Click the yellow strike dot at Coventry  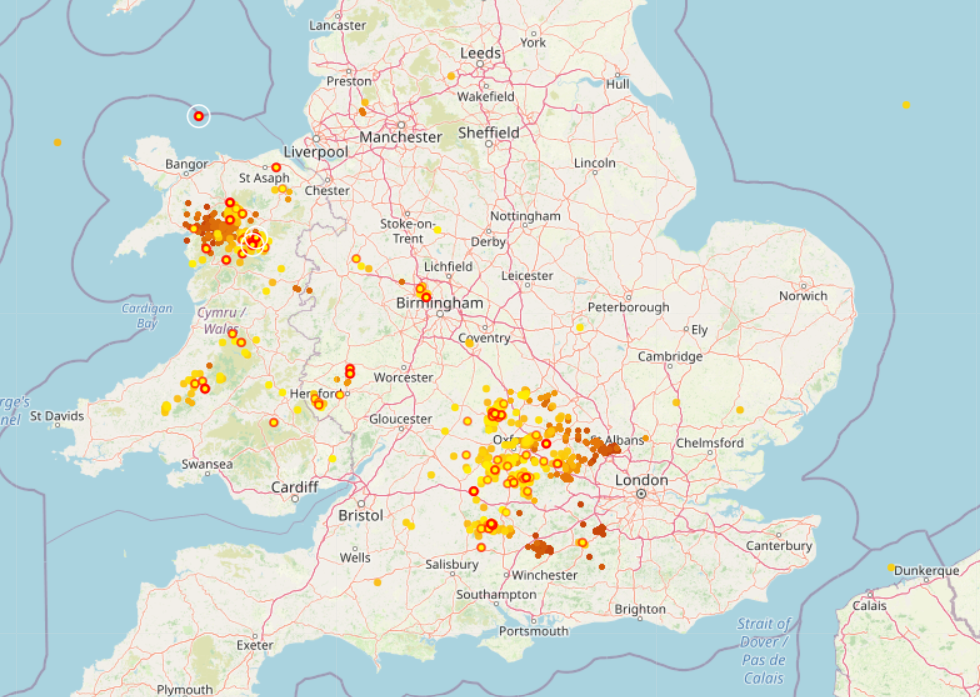point(470,342)
